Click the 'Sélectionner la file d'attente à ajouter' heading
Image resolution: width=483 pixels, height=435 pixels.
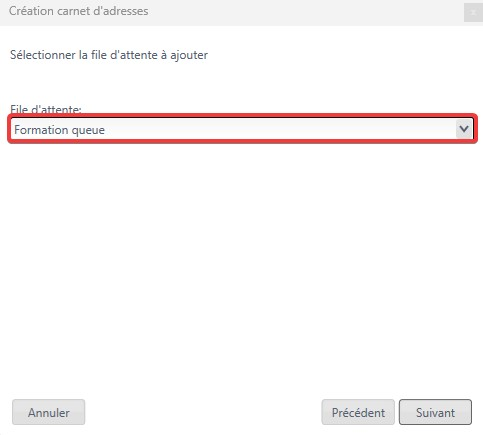(109, 55)
